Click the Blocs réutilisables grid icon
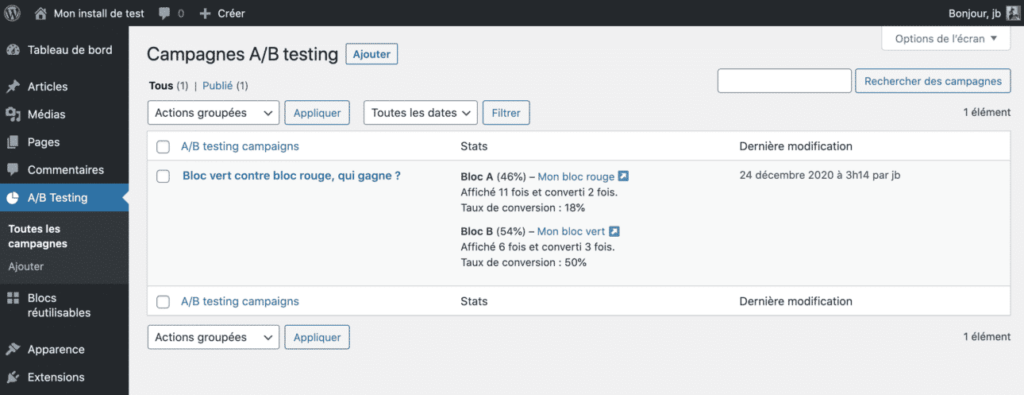The height and width of the screenshot is (395, 1024). [x=13, y=298]
